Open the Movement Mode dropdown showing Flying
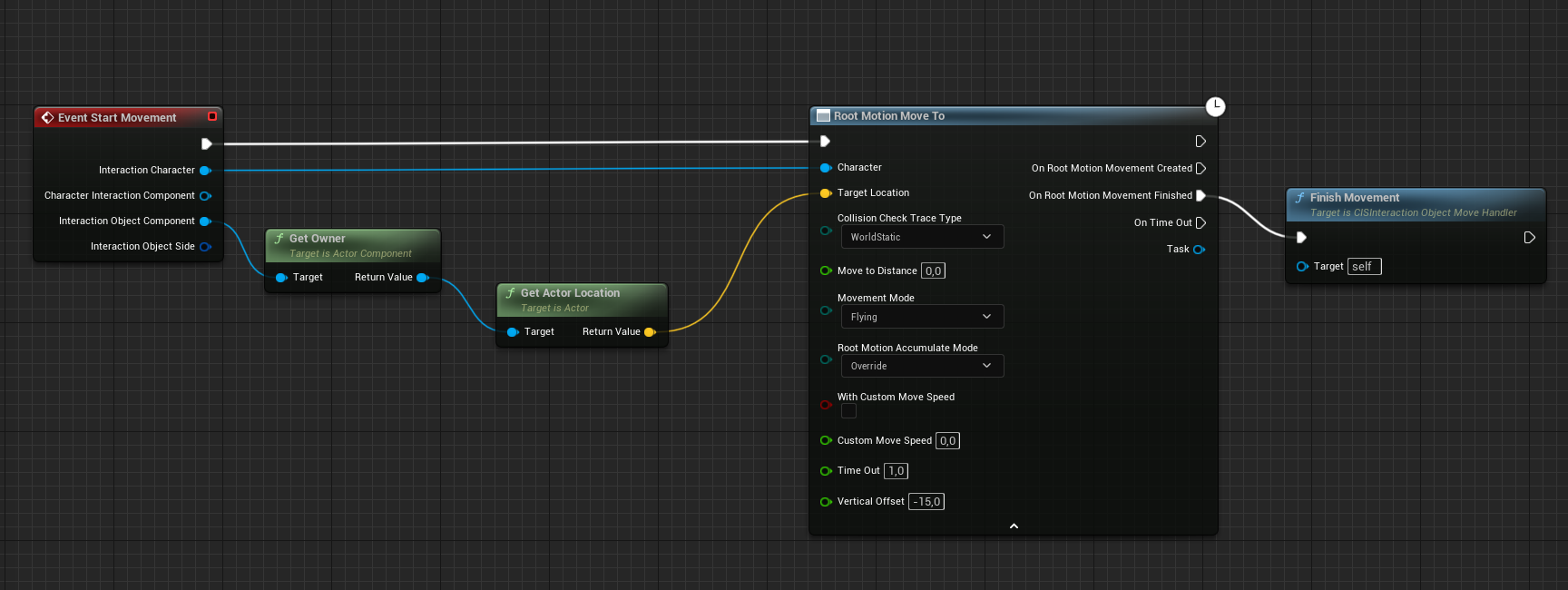Screen dimensions: 1568x590 click(x=922, y=317)
